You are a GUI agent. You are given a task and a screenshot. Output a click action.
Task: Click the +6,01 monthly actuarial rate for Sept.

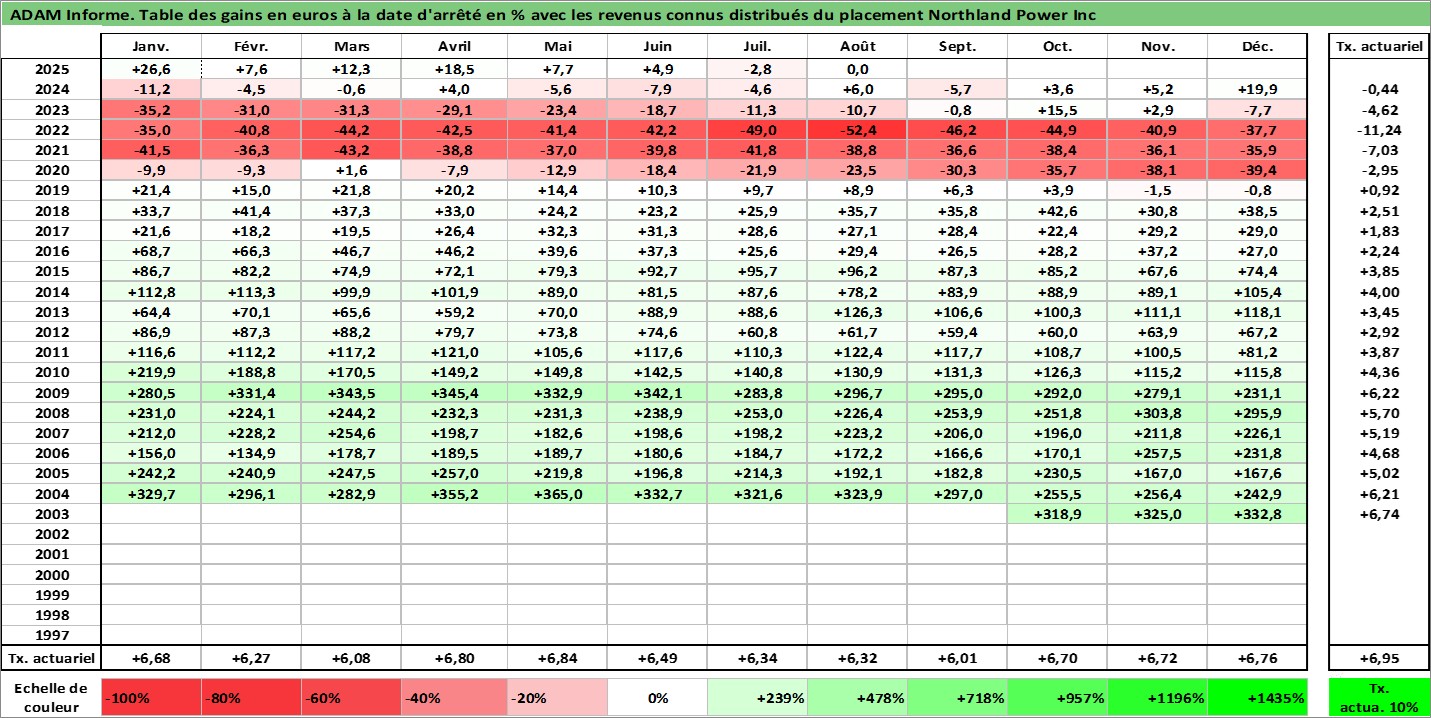(x=958, y=658)
